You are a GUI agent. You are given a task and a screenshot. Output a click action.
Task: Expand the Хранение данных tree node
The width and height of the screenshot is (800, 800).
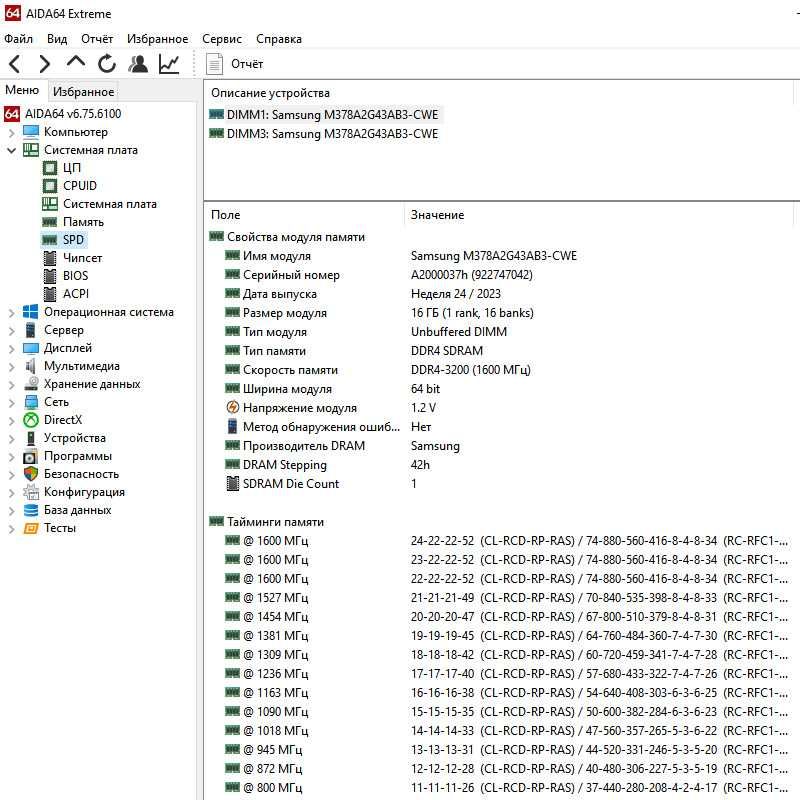(11, 385)
